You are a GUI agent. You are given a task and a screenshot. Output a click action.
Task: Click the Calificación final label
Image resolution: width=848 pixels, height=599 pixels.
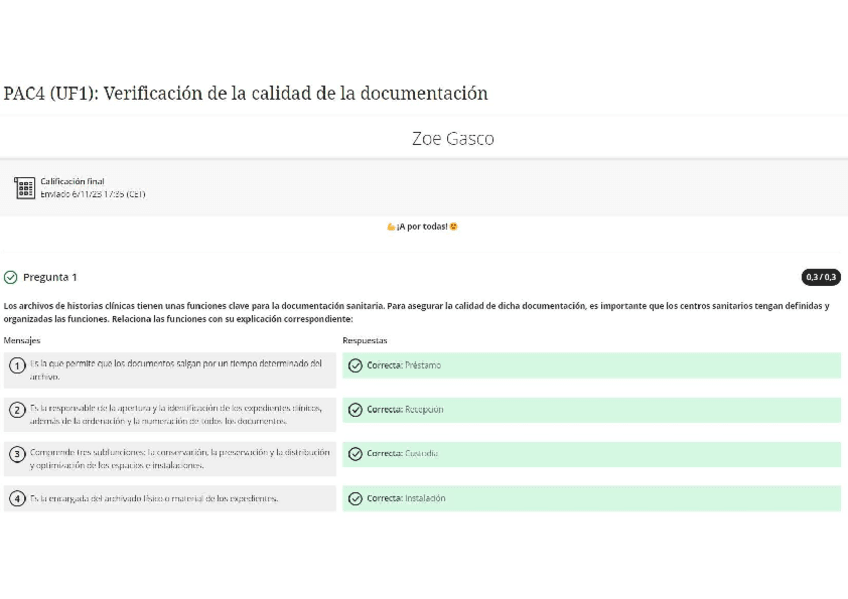72,181
